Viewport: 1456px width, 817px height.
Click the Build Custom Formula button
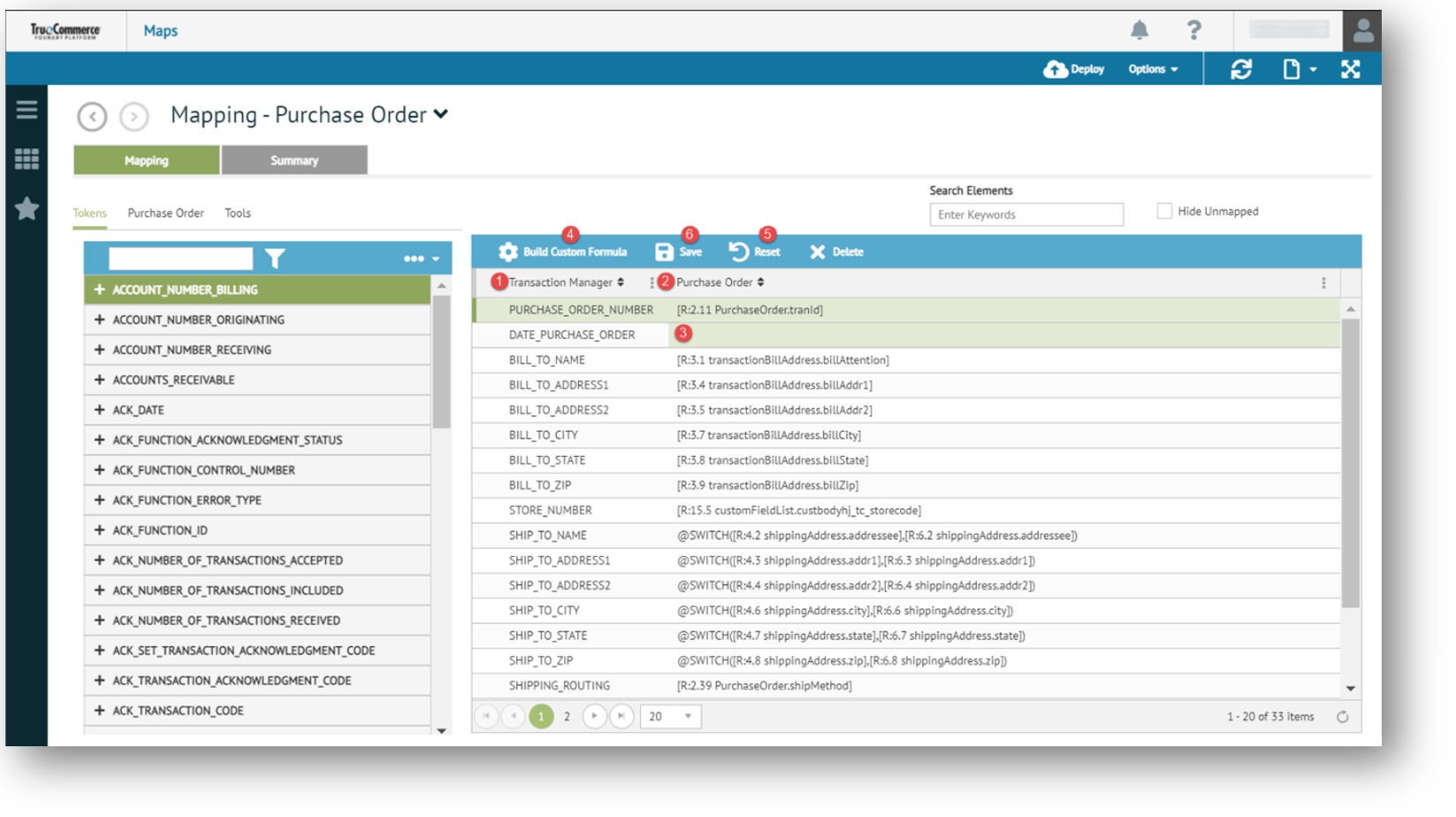click(563, 252)
